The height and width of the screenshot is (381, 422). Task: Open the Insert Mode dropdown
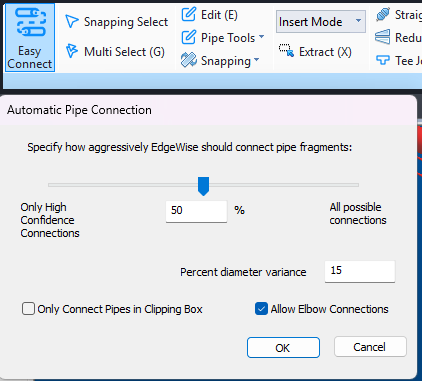(321, 22)
